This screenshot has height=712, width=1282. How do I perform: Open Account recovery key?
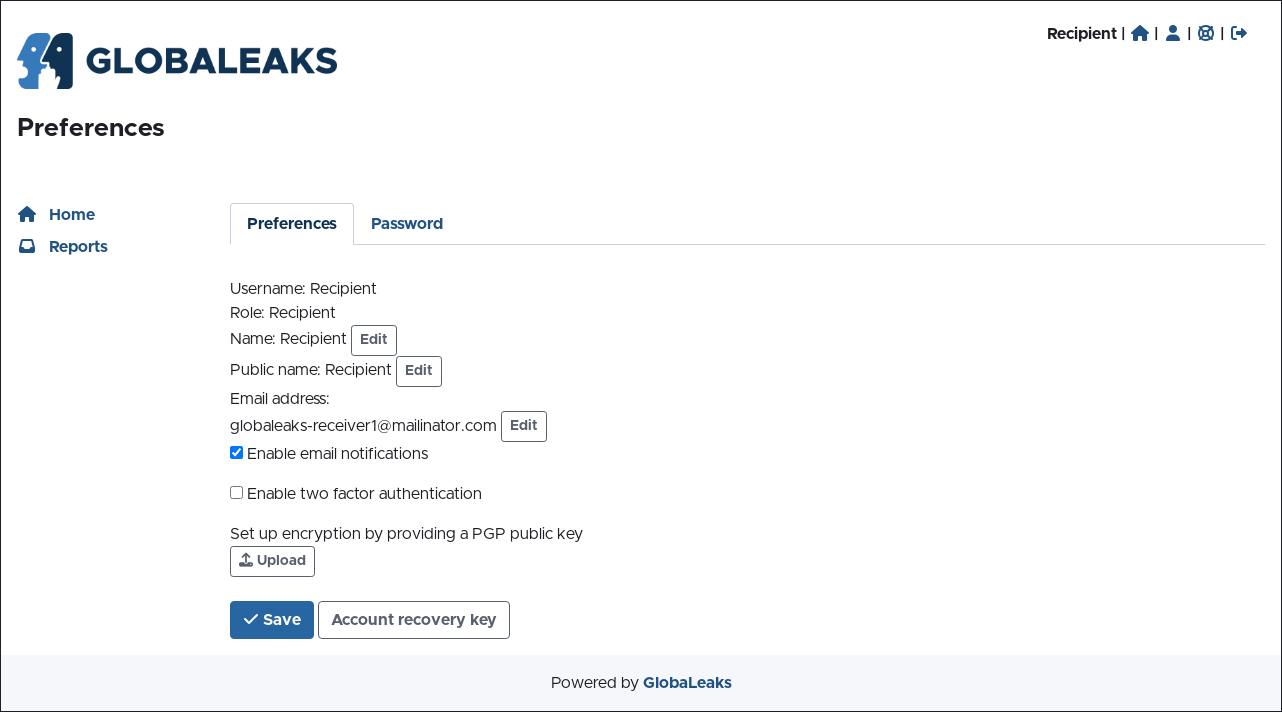pos(413,620)
